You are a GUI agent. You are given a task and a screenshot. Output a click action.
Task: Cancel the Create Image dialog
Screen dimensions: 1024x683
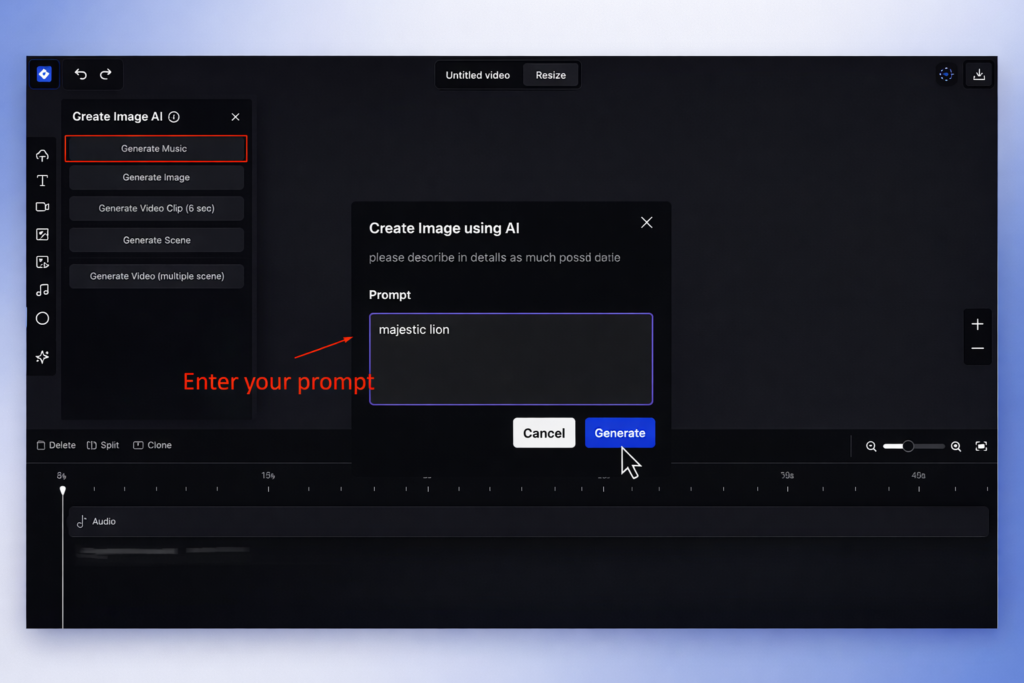pyautogui.click(x=544, y=433)
